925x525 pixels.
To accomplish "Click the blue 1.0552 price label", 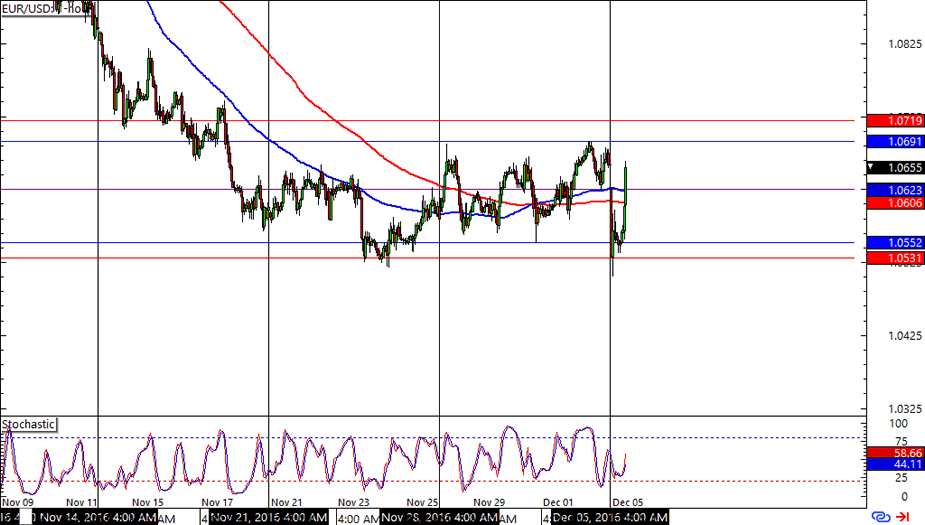I will click(896, 242).
